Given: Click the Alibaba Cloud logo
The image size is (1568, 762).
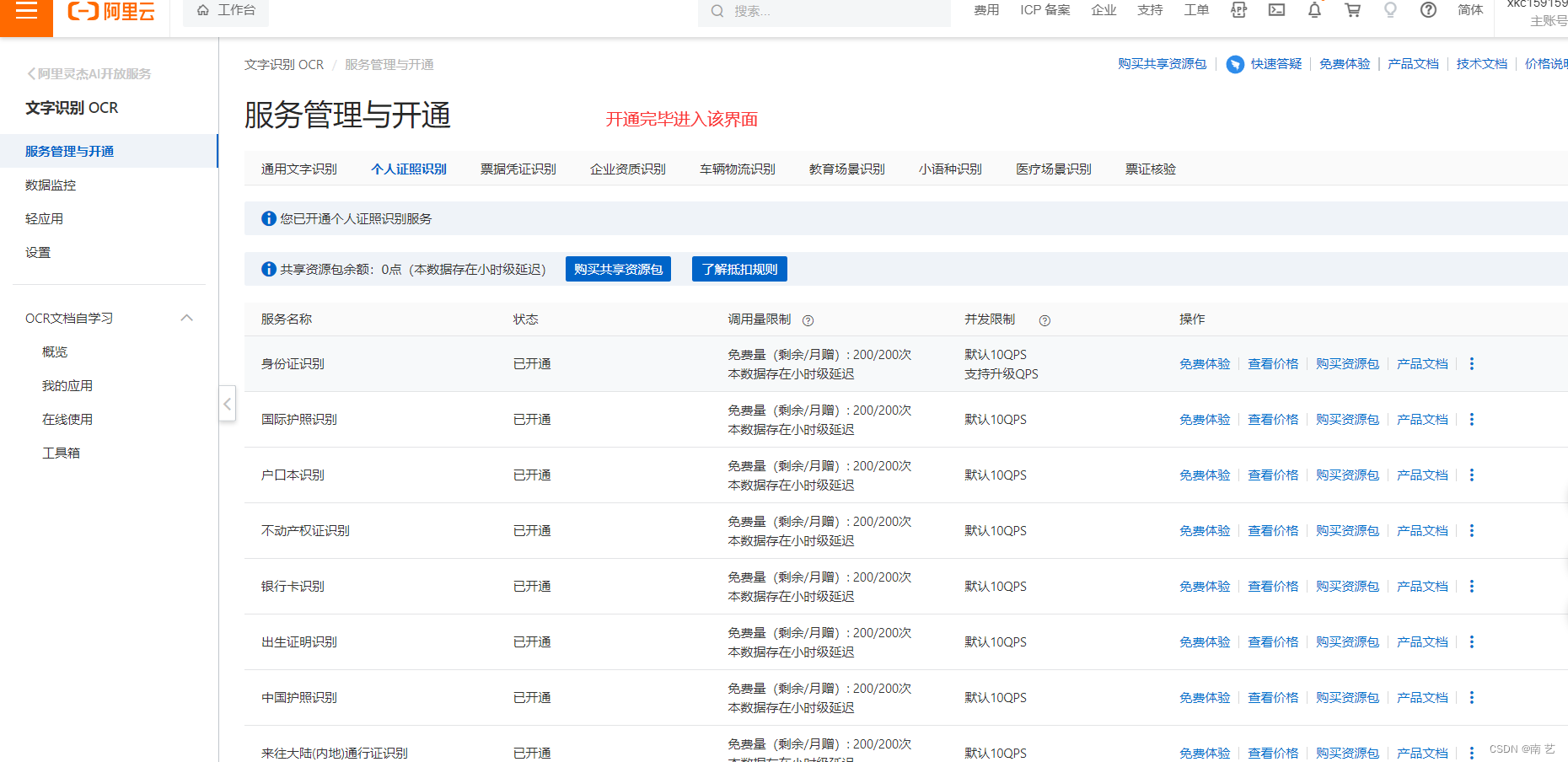Looking at the screenshot, I should tap(112, 12).
